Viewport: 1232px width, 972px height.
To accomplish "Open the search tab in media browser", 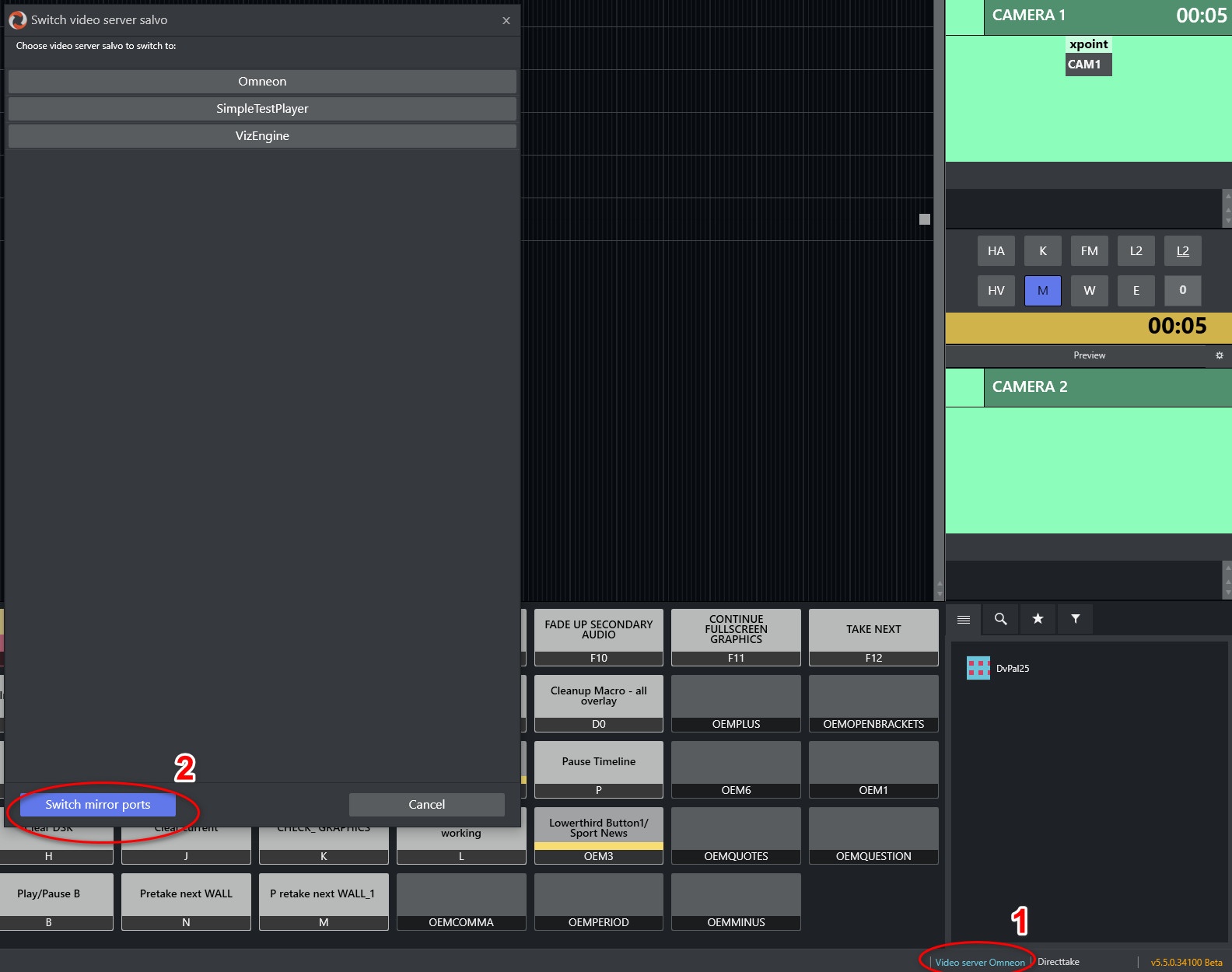I will coord(1000,619).
